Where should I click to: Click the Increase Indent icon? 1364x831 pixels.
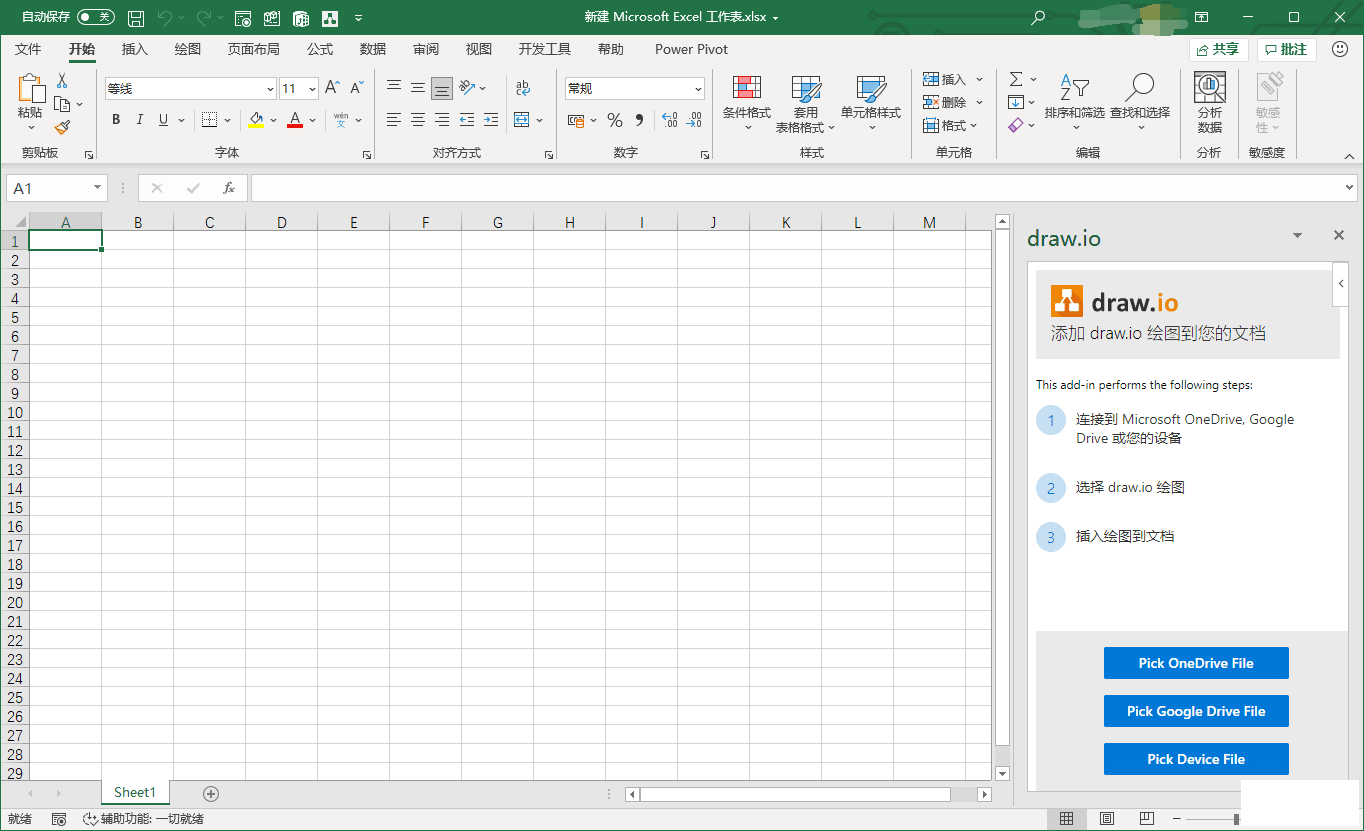[x=490, y=120]
